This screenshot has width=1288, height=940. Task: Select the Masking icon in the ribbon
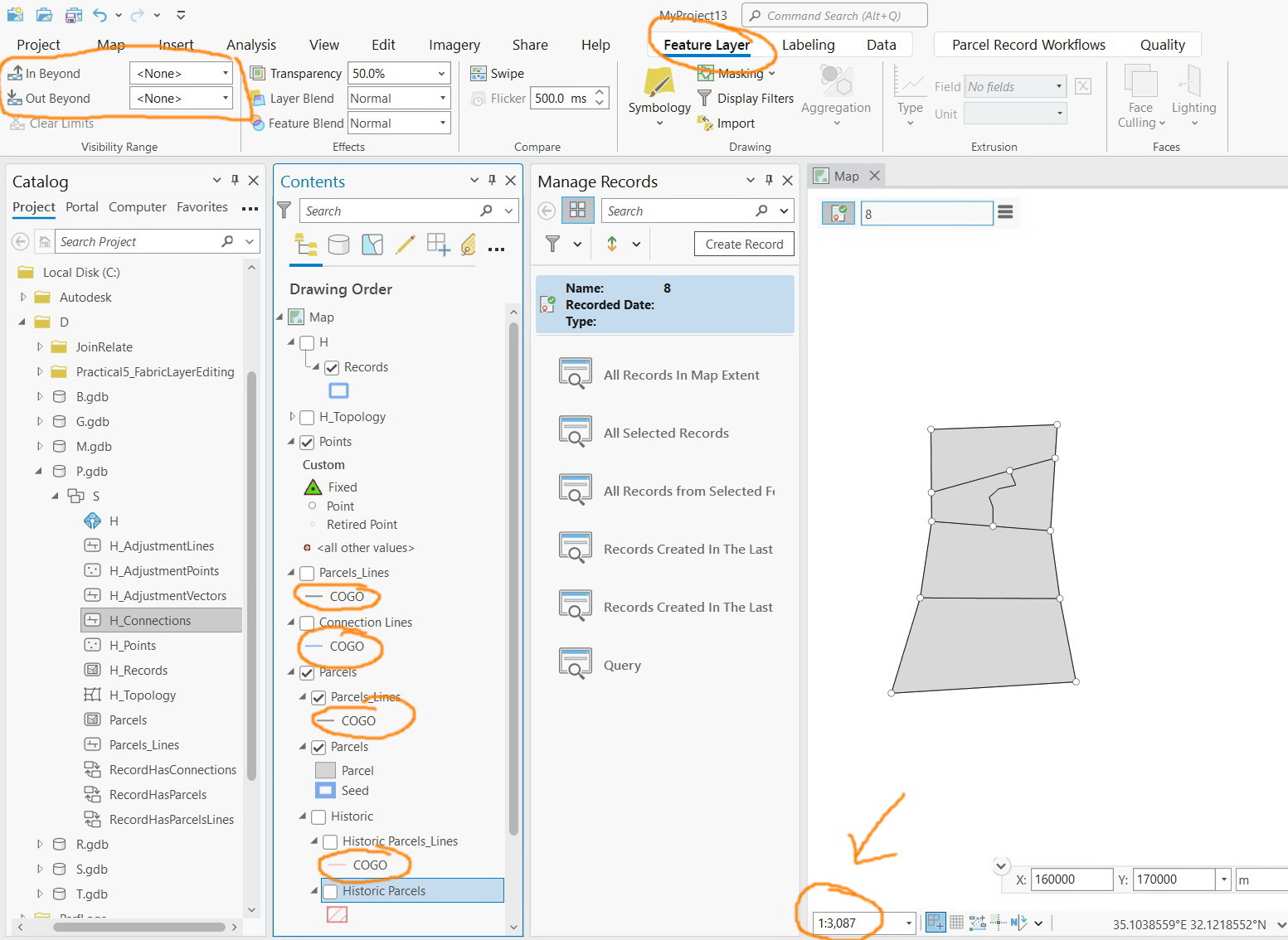(706, 73)
